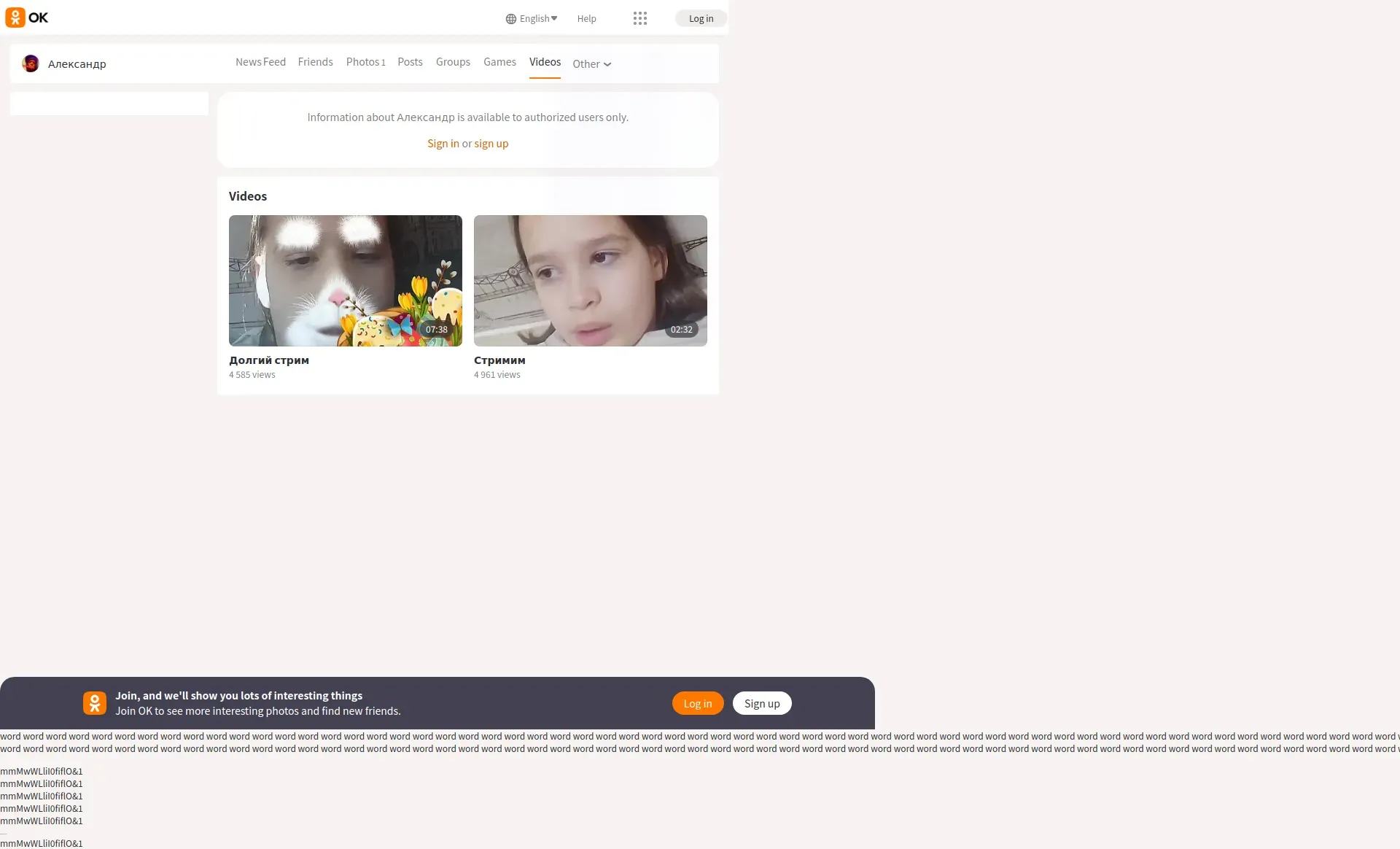Open the nine-dot apps grid icon
This screenshot has width=1400, height=849.
pyautogui.click(x=639, y=18)
